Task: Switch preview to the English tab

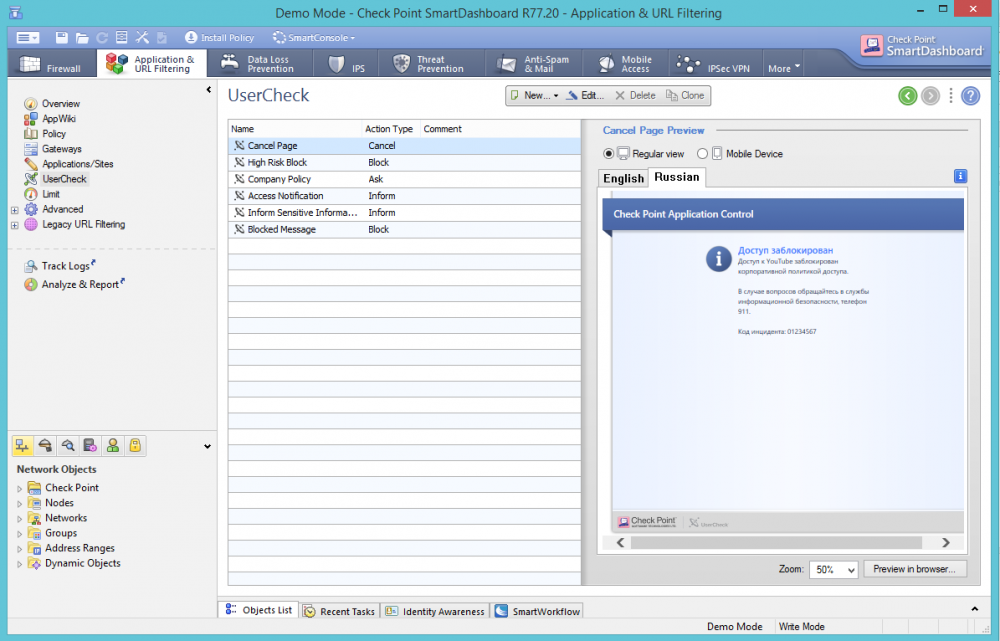Action: tap(623, 178)
